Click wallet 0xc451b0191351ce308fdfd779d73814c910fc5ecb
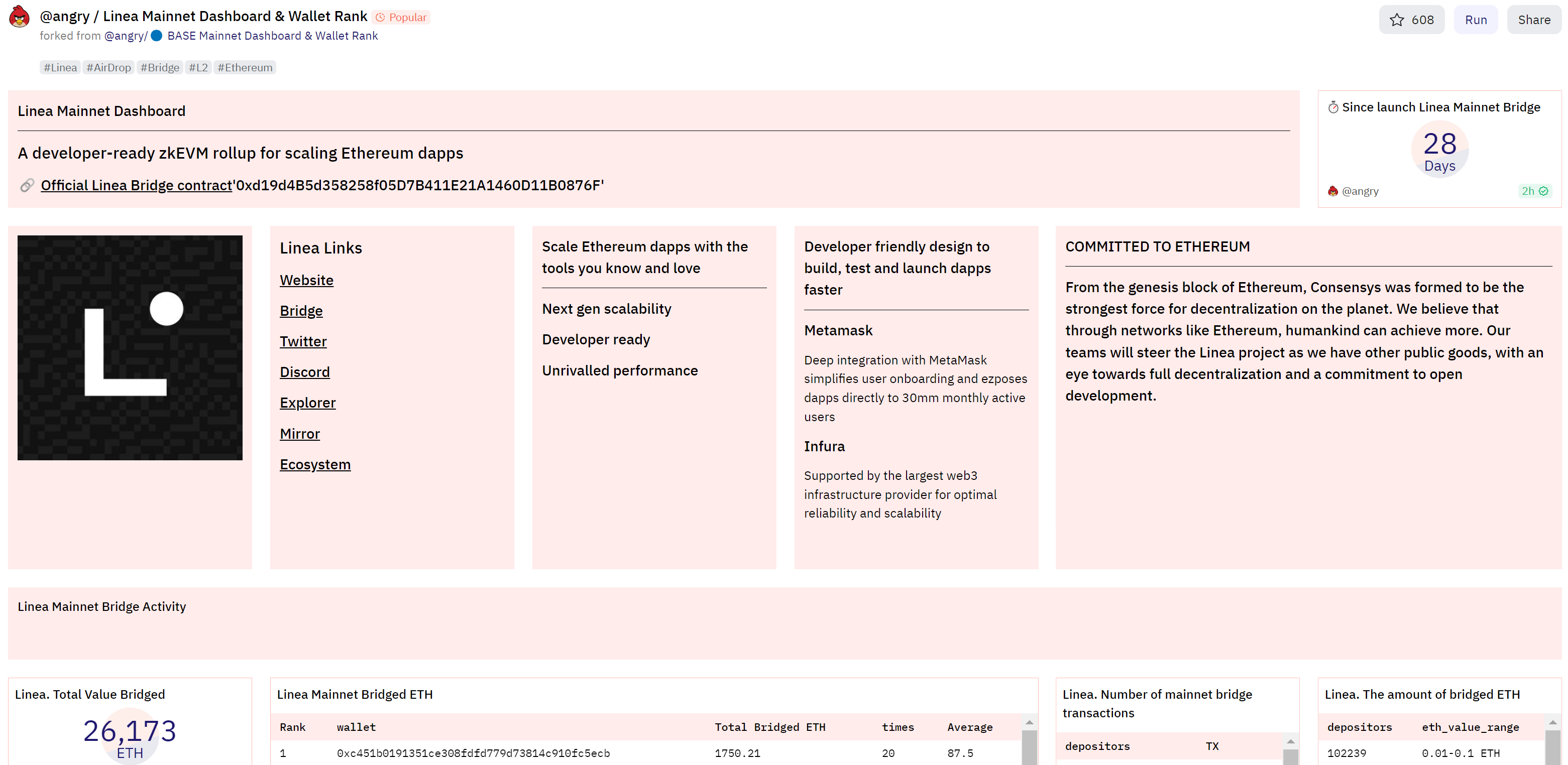This screenshot has width=1568, height=765. [x=473, y=753]
